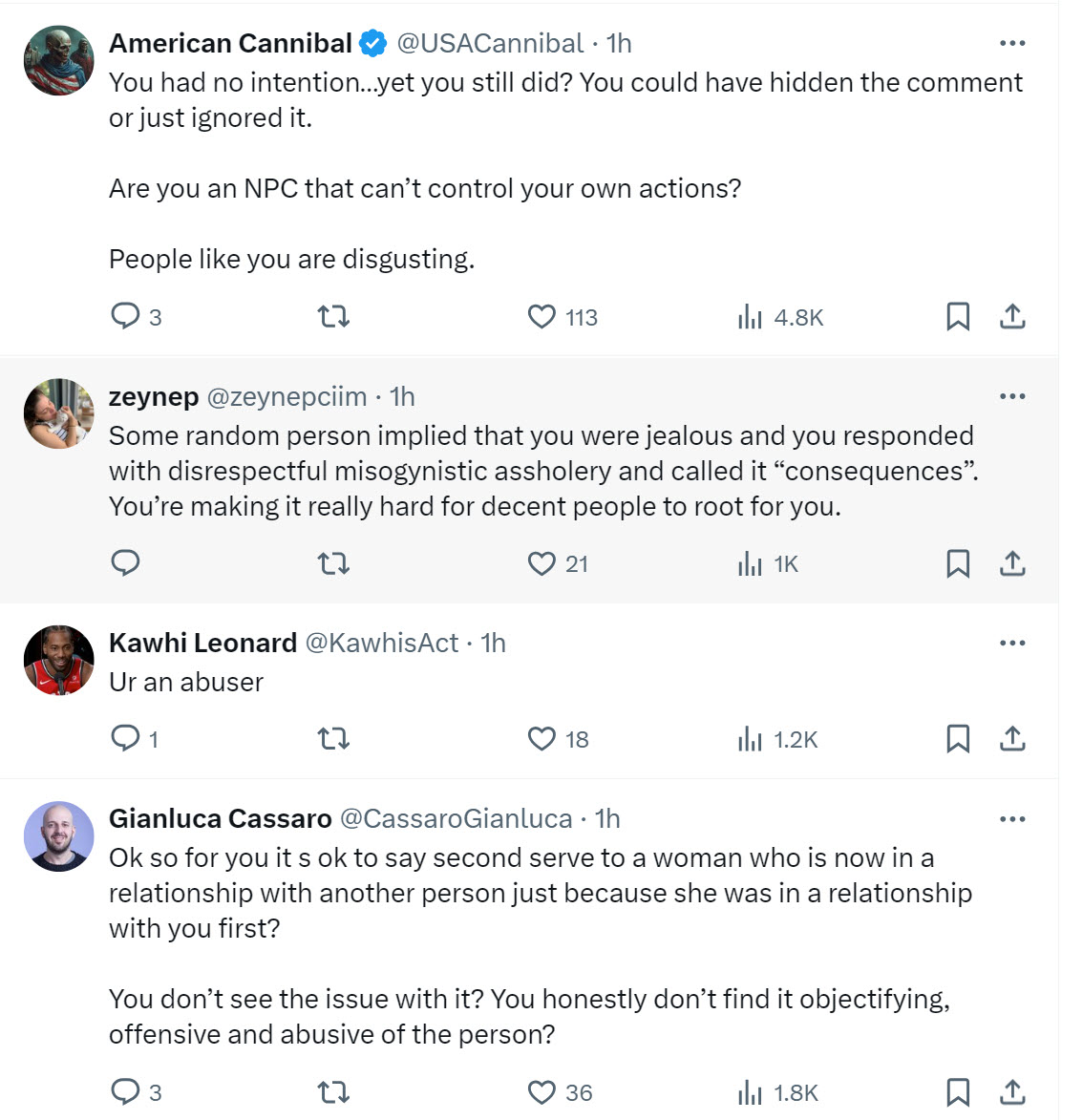Retweet Kawhi Leonard's reply
Screen dimensions: 1083x1120
[x=332, y=738]
